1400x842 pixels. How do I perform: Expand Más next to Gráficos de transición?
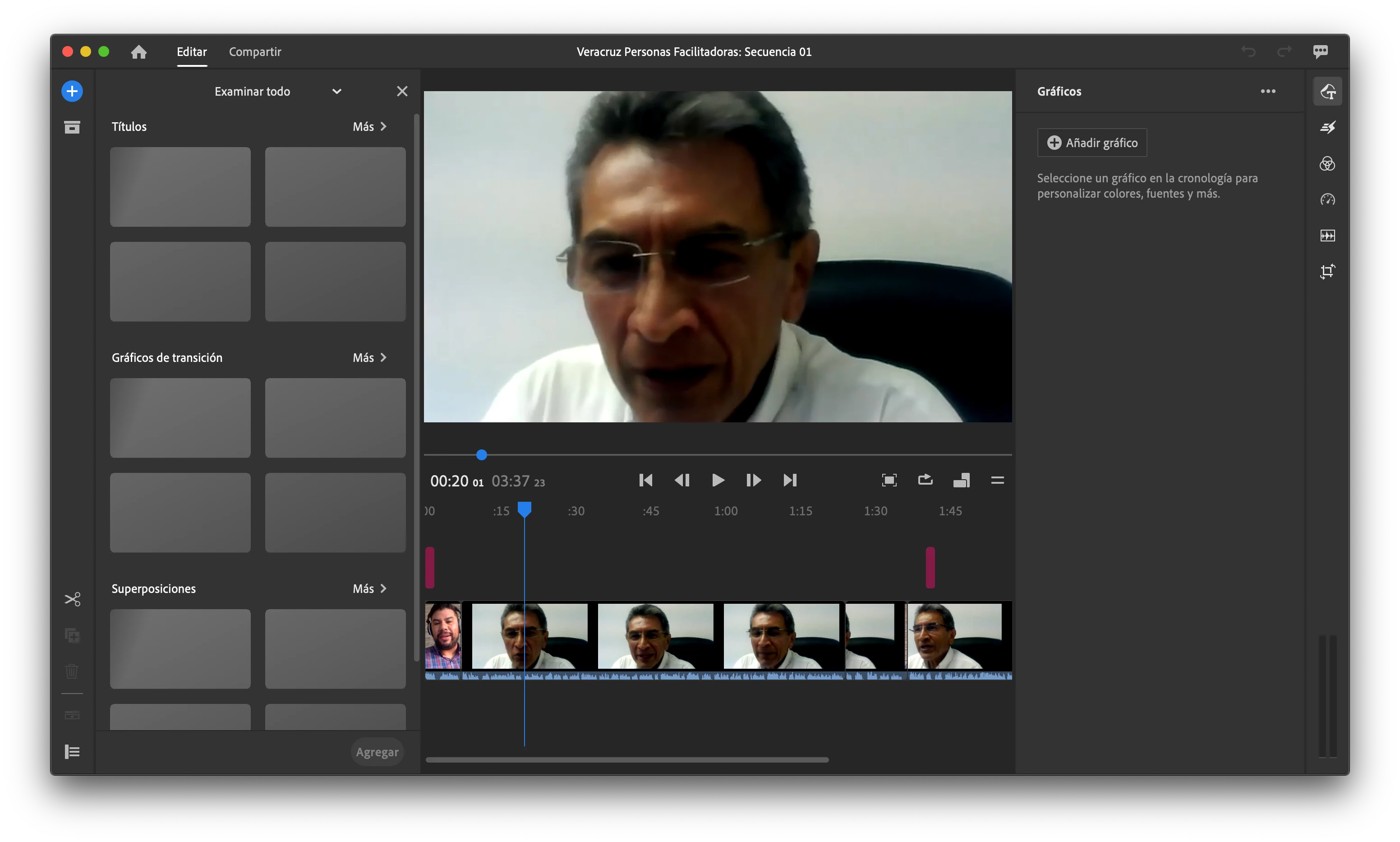(x=369, y=357)
